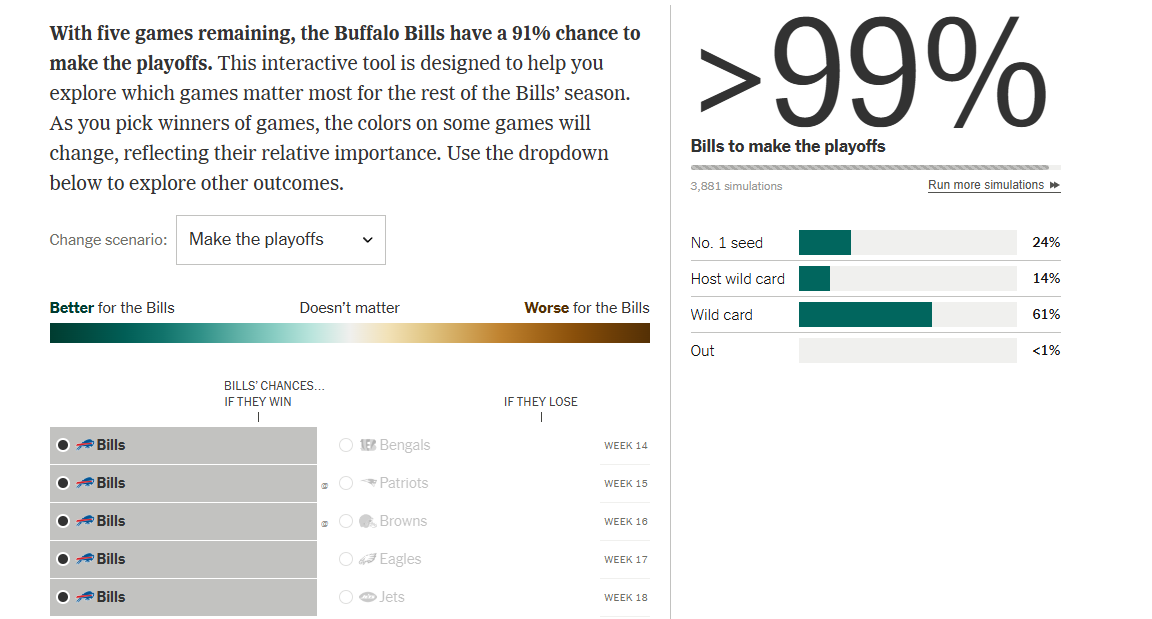Viewport: 1152px width, 619px height.
Task: Click the chevron on Make the playoffs dropdown
Action: point(367,240)
